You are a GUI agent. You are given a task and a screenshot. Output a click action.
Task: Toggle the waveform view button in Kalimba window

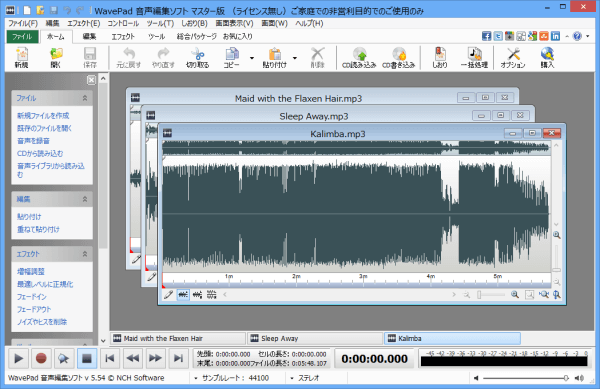click(183, 295)
